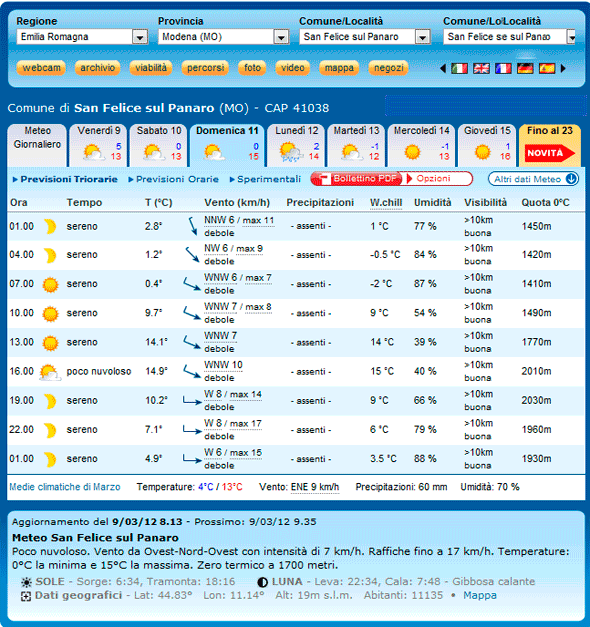Switch to the Sabato 10 forecast tab

(x=159, y=145)
